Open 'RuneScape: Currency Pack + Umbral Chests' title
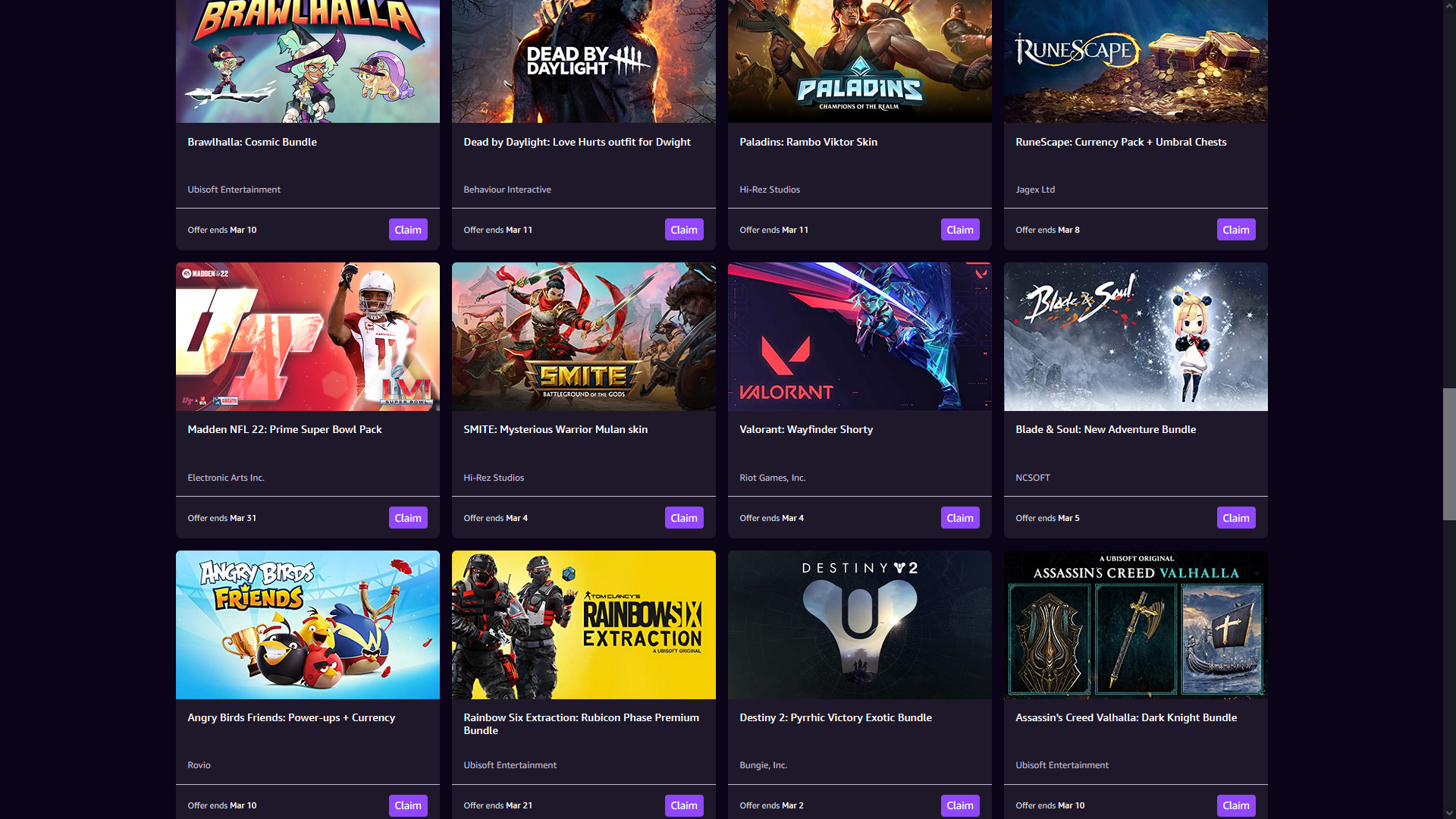This screenshot has width=1456, height=819. [x=1121, y=142]
